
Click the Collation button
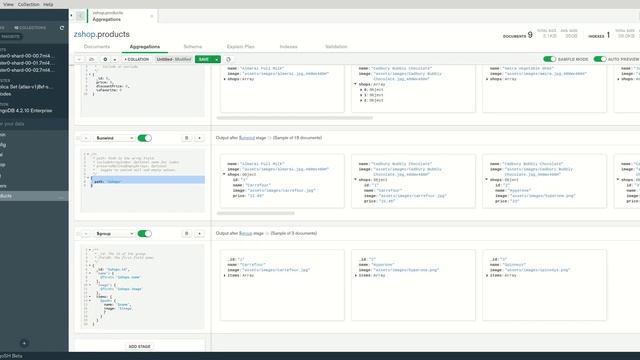click(137, 59)
